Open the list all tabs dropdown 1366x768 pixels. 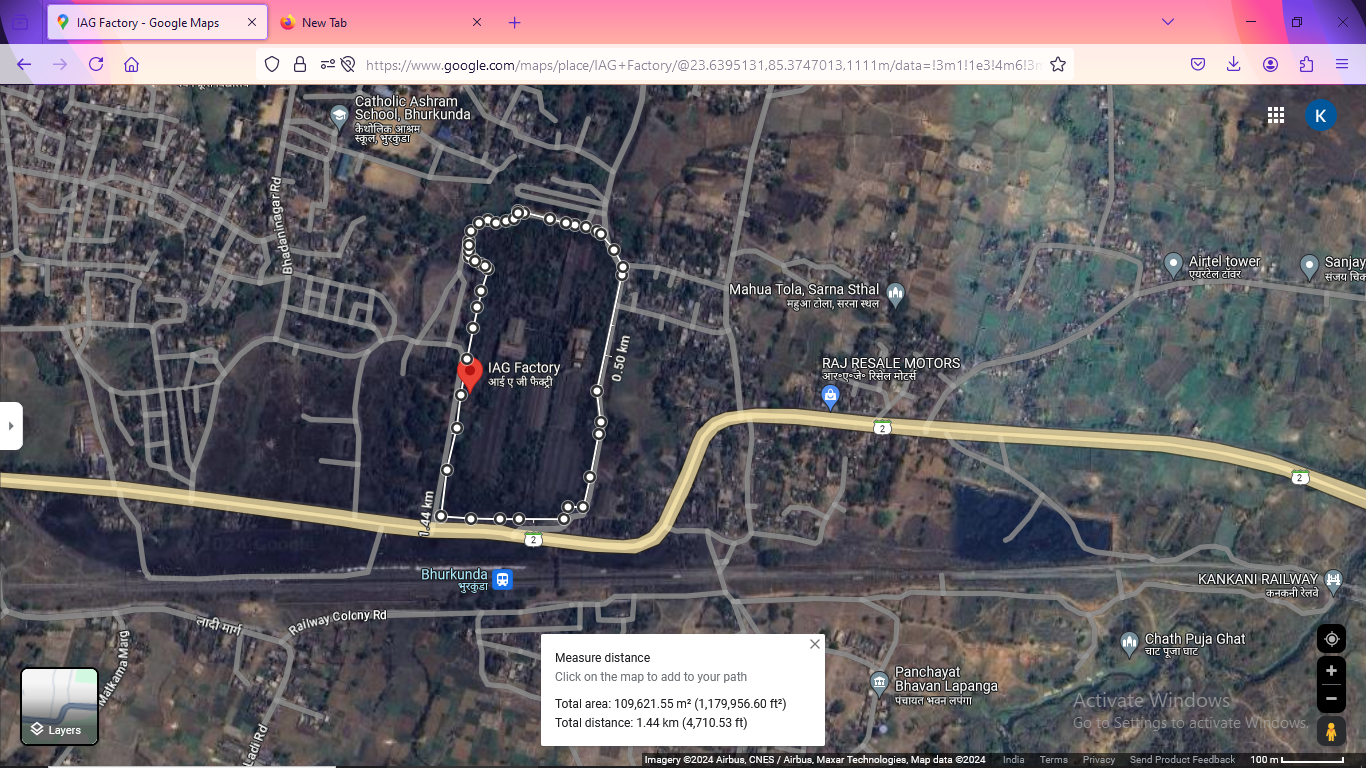(x=1167, y=22)
